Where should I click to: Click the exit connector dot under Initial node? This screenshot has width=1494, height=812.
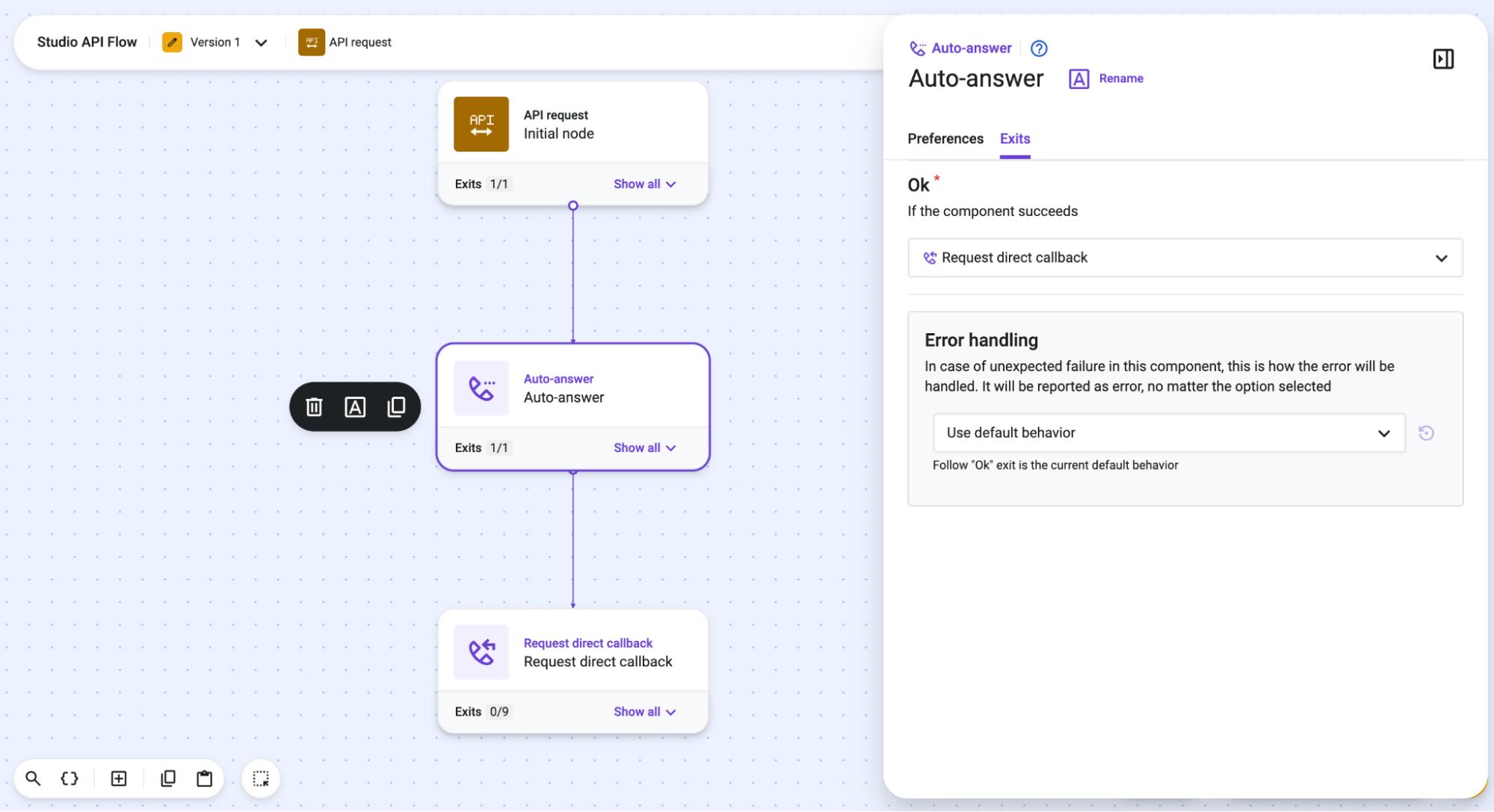tap(573, 205)
